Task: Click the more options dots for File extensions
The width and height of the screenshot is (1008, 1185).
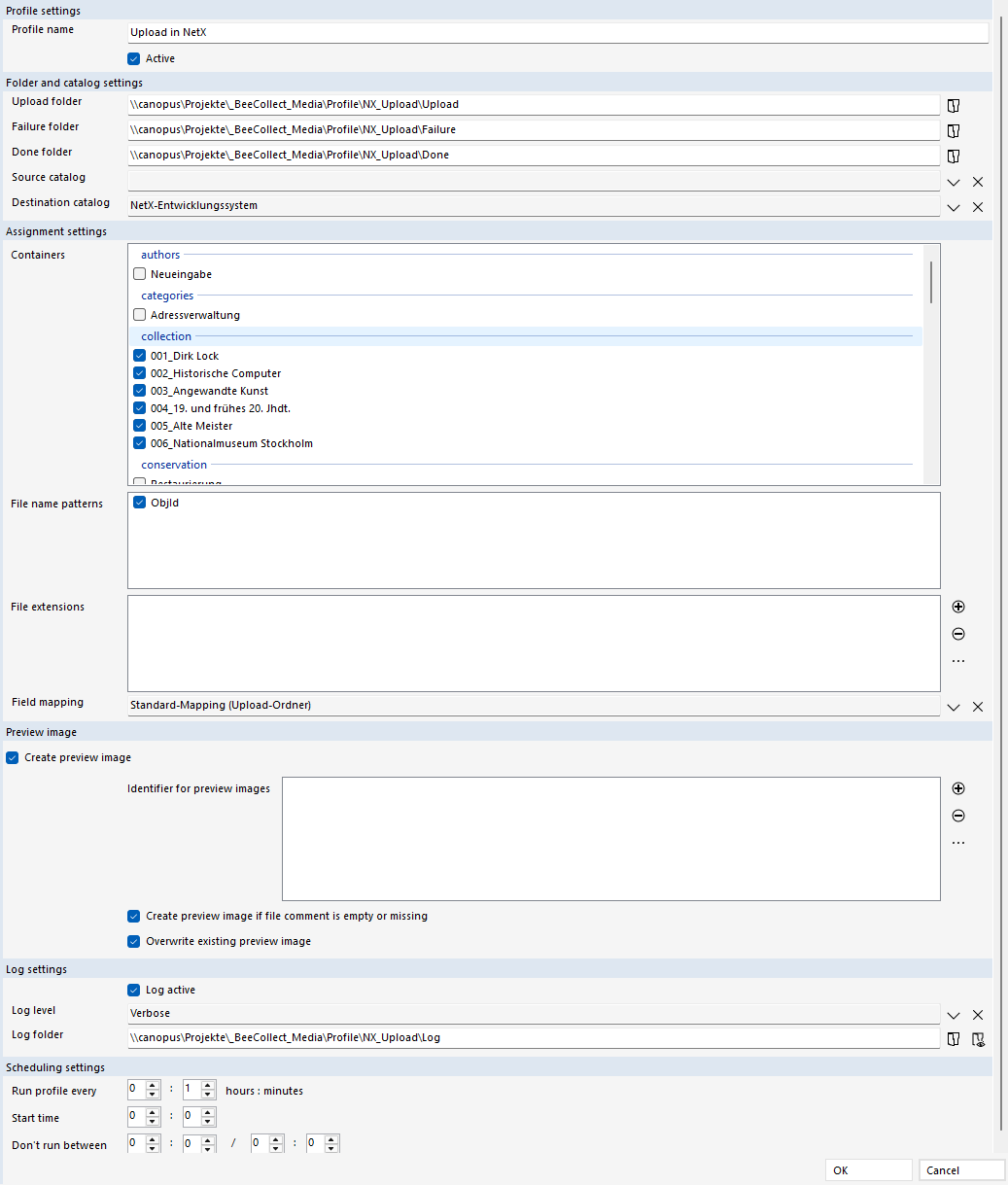Action: pyautogui.click(x=958, y=661)
